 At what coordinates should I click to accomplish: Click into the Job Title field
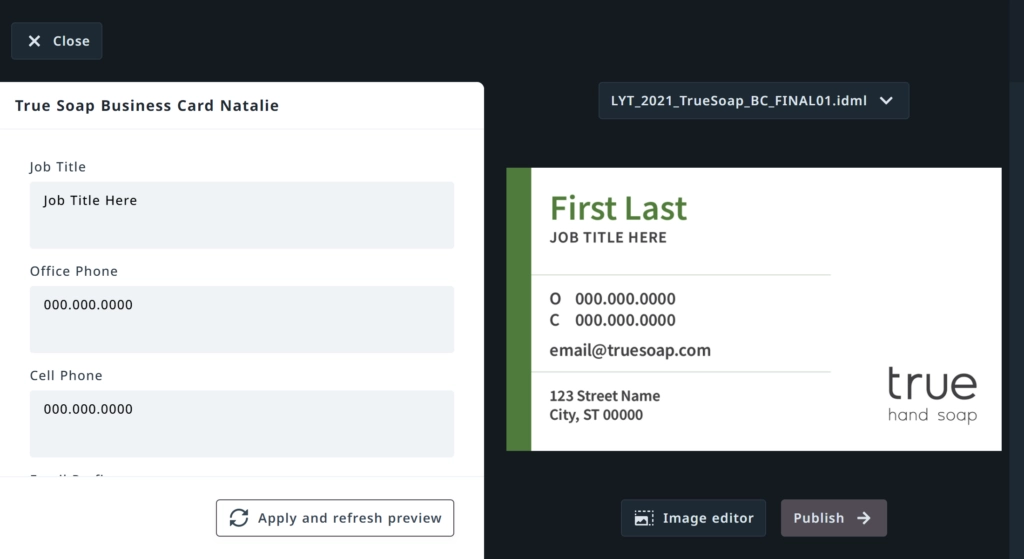242,215
